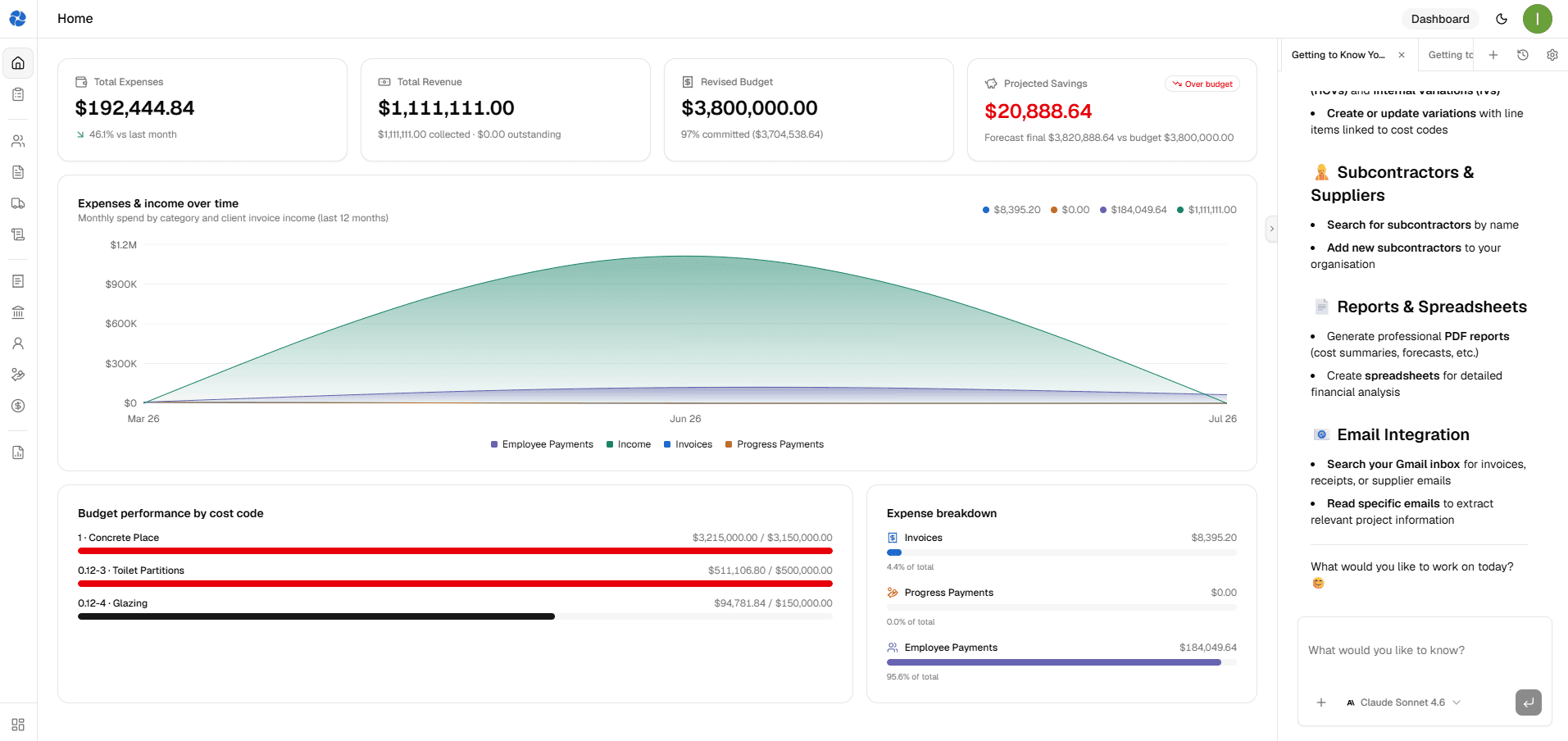Toggle Employee Payments legend in chart
Screen dimensions: 1568x741
pos(542,444)
